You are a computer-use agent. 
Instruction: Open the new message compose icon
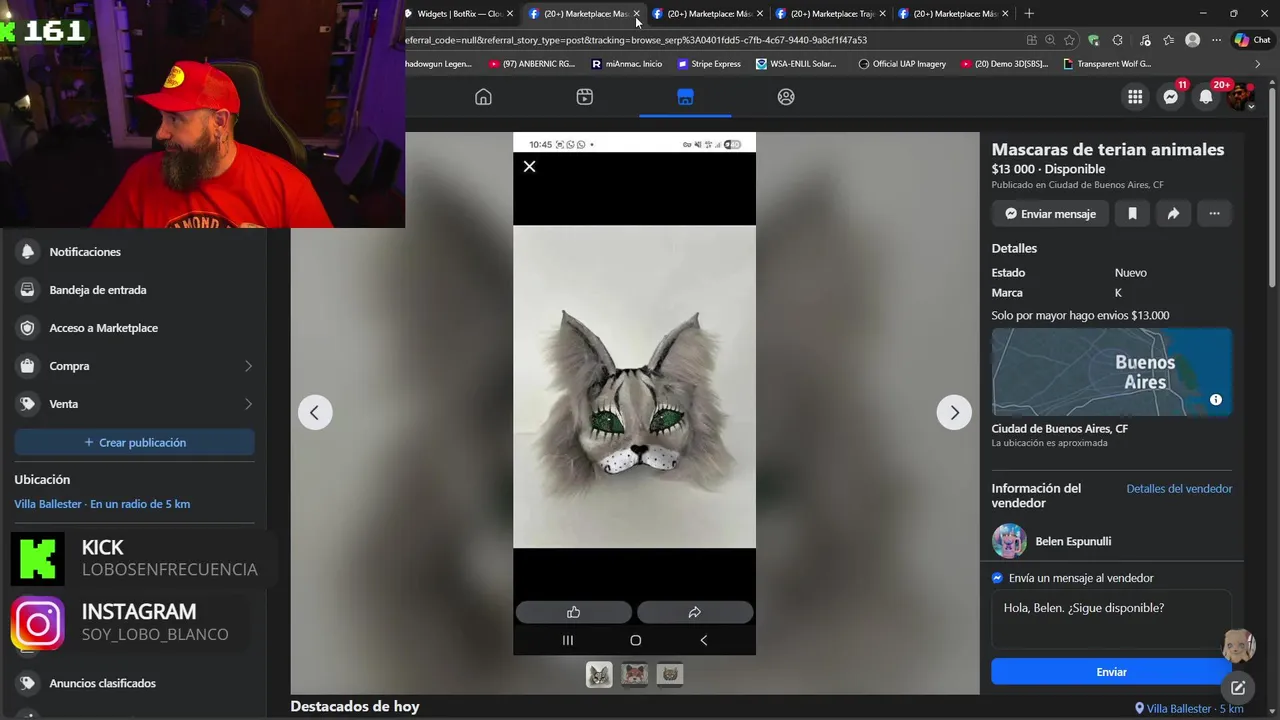(x=1238, y=687)
